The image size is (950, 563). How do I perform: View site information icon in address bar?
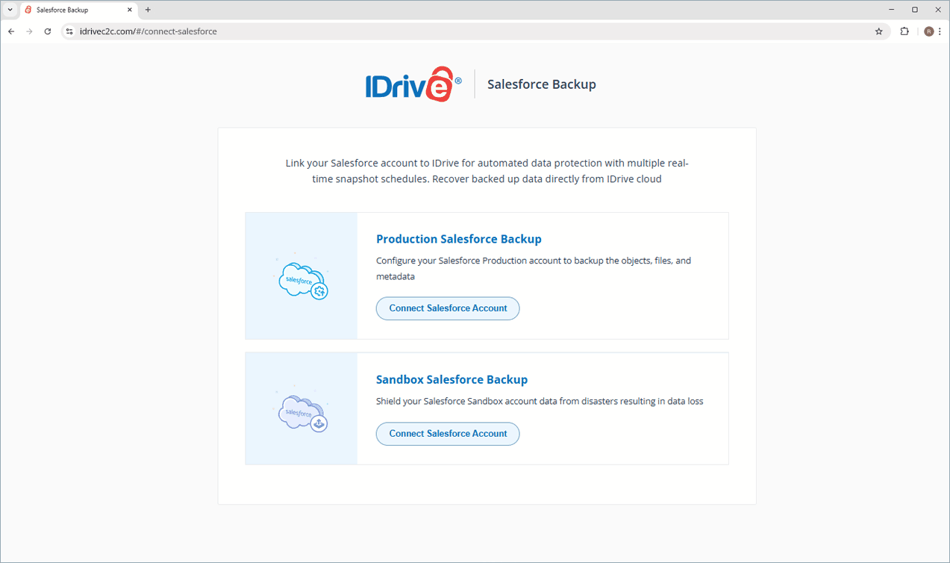69,31
